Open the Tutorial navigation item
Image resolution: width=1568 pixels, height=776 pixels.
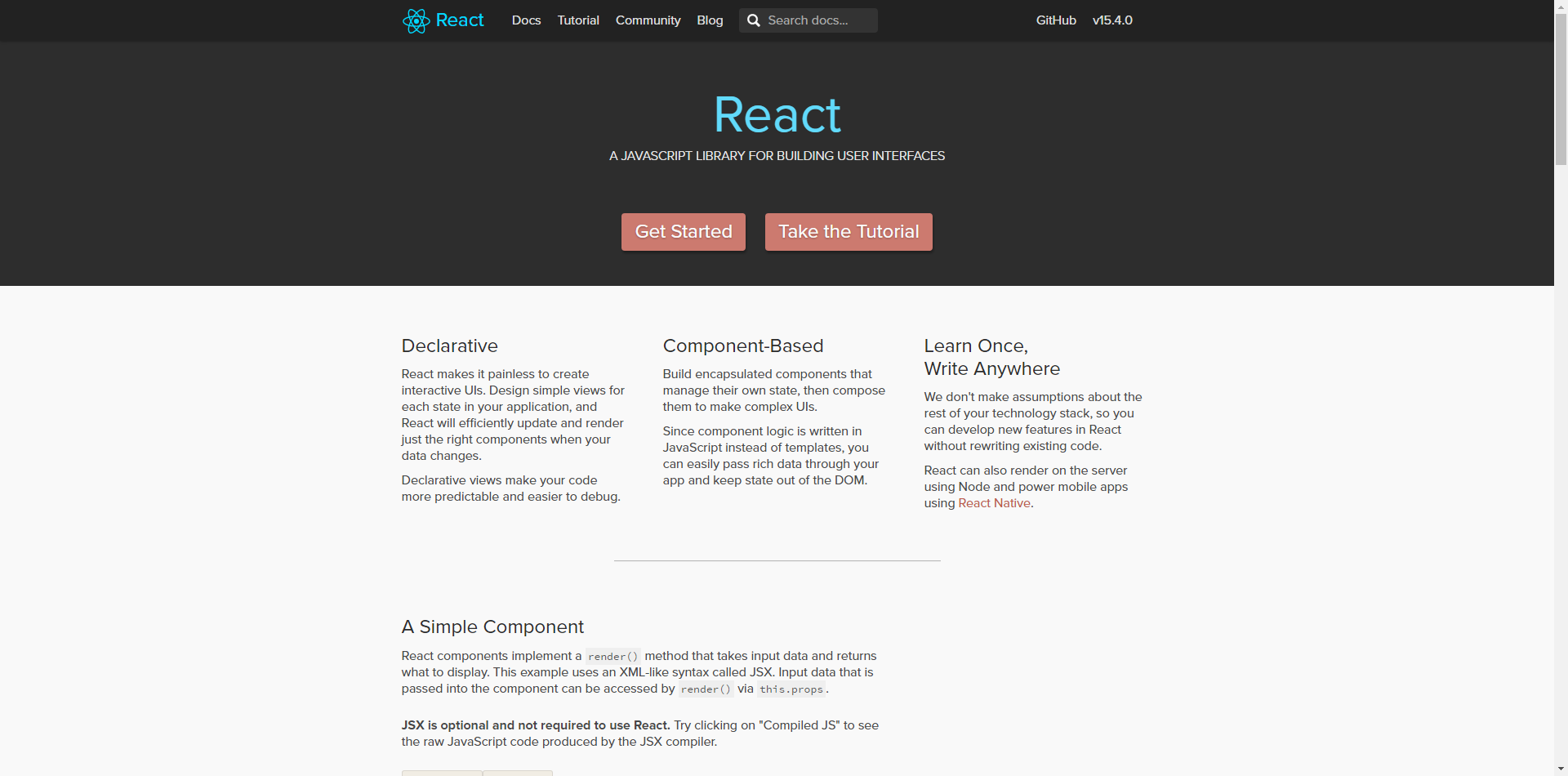coord(578,20)
